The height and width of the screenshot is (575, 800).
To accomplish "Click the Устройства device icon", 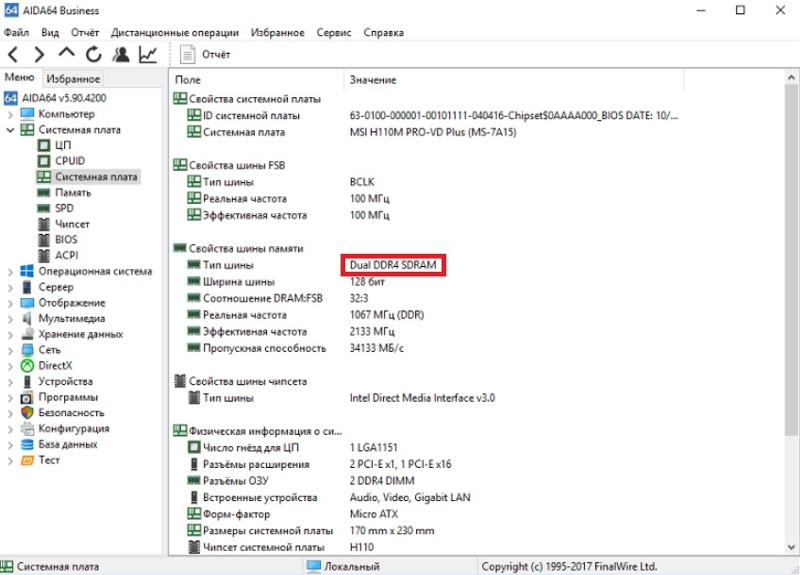I will (x=27, y=382).
